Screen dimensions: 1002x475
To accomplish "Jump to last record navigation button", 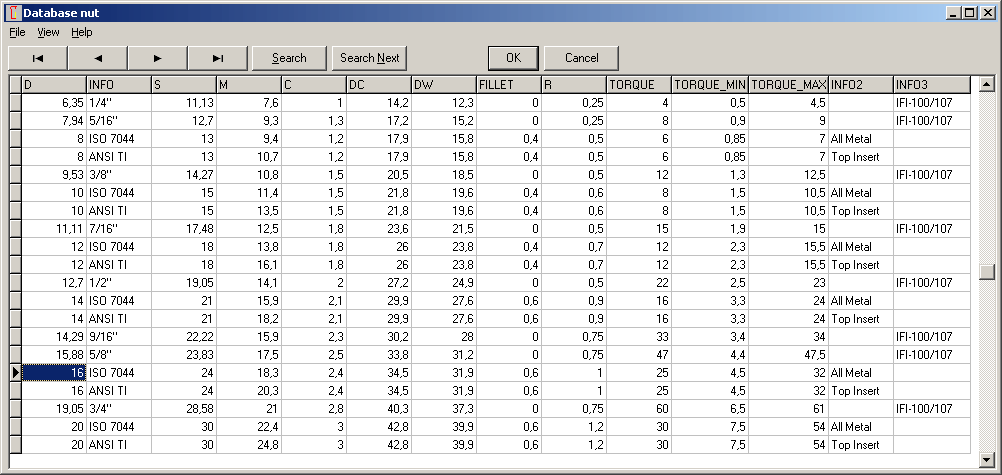I will [218, 58].
